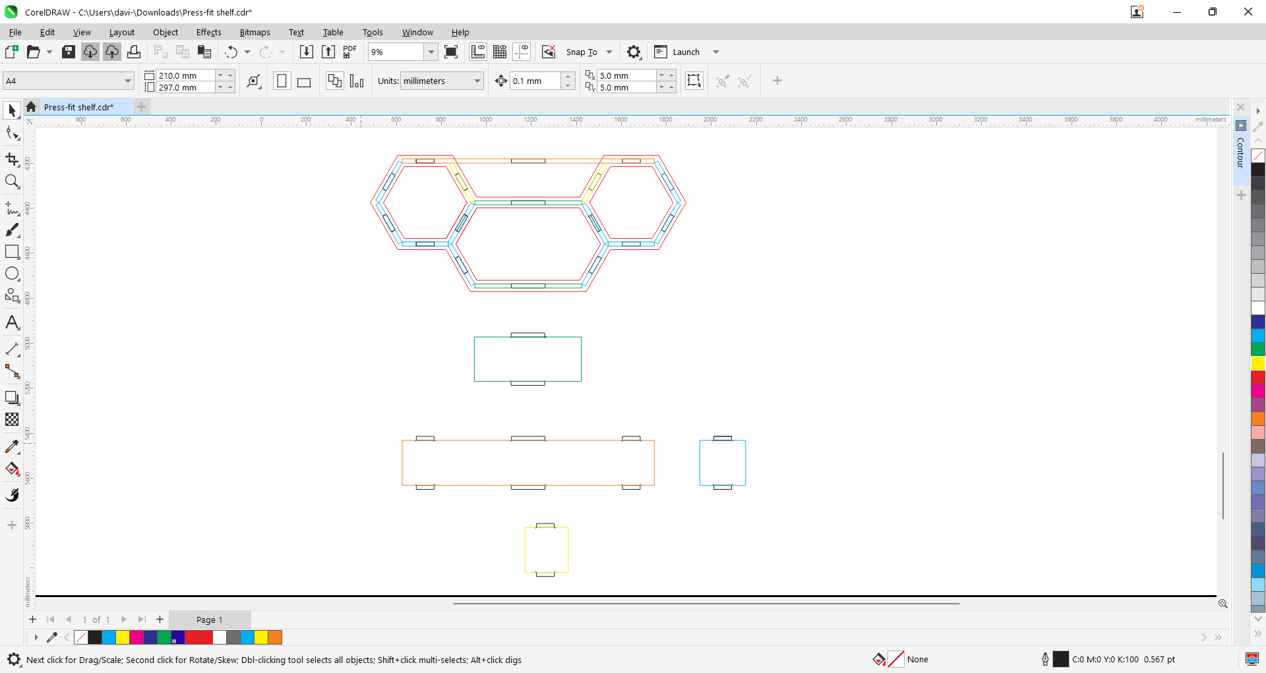This screenshot has width=1266, height=673.
Task: Open the Units millimeters dropdown
Action: (x=477, y=81)
